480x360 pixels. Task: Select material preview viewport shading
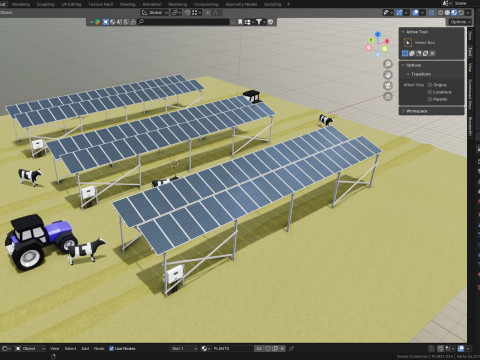coord(454,13)
